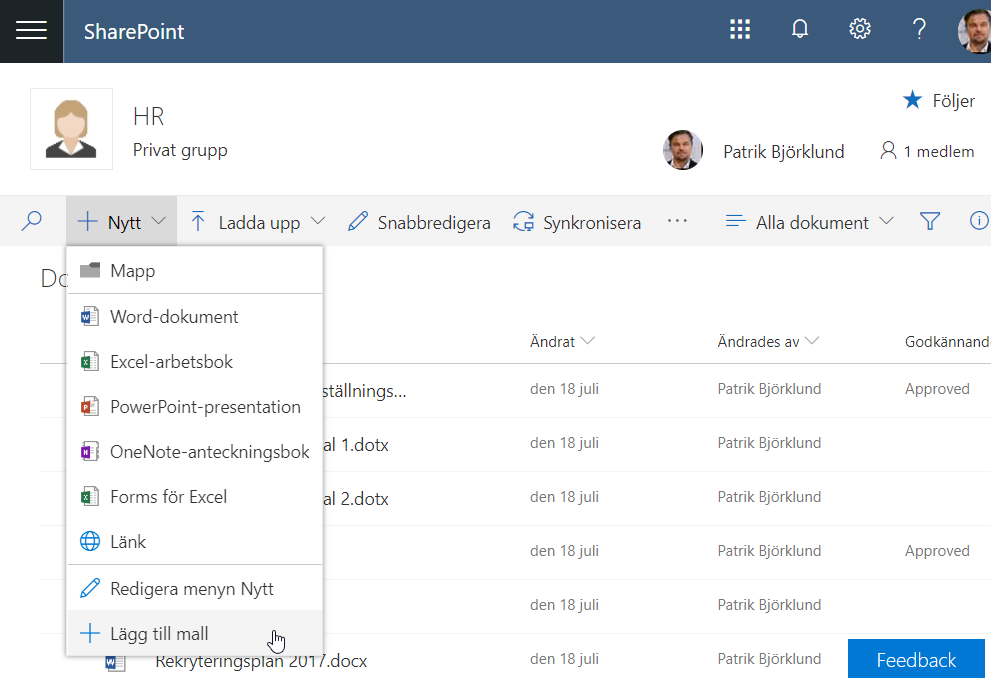Open the filter funnel pane
This screenshot has height=678, width=991.
[930, 222]
